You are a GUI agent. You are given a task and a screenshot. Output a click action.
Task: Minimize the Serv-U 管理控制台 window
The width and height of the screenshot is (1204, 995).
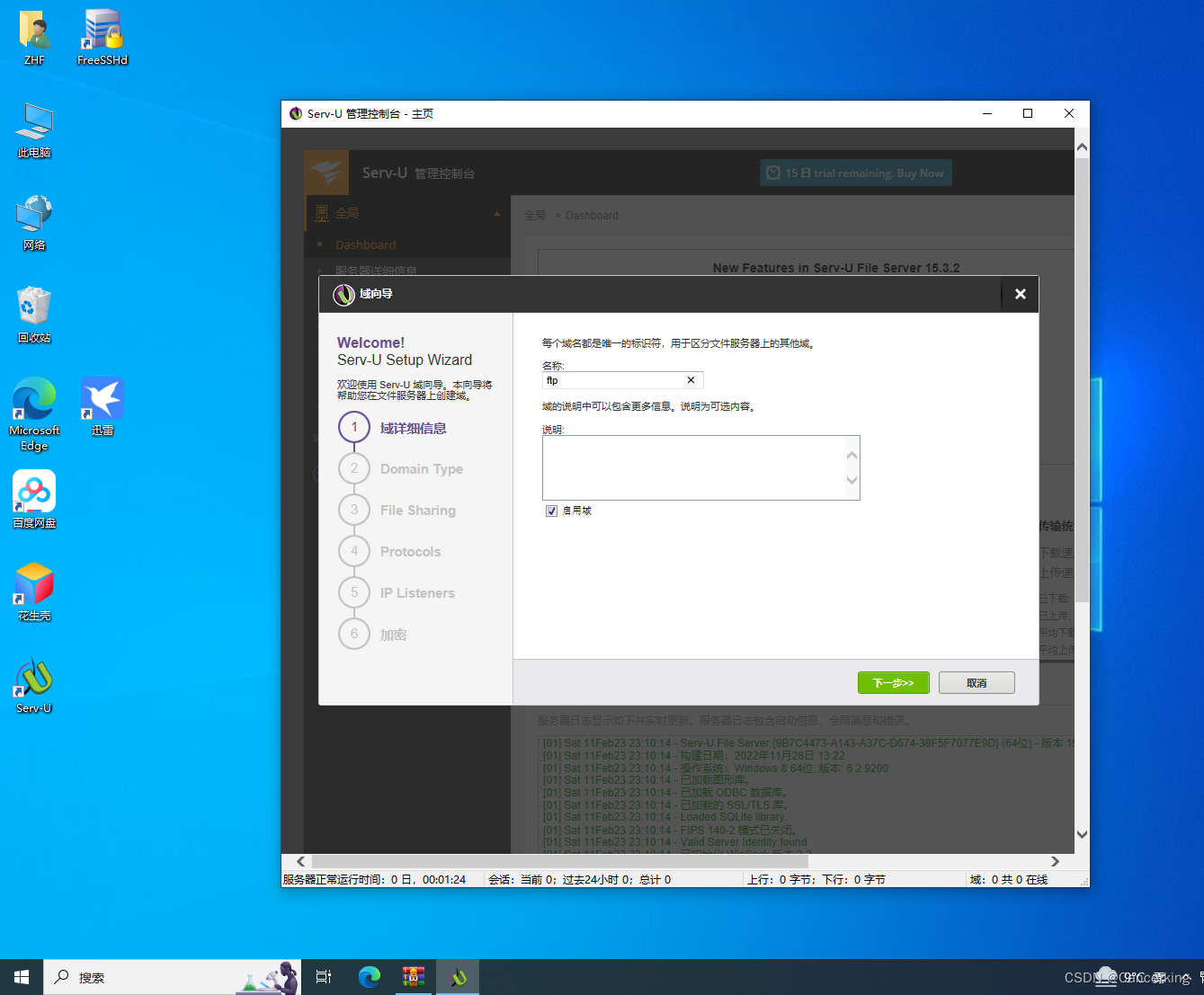click(987, 113)
